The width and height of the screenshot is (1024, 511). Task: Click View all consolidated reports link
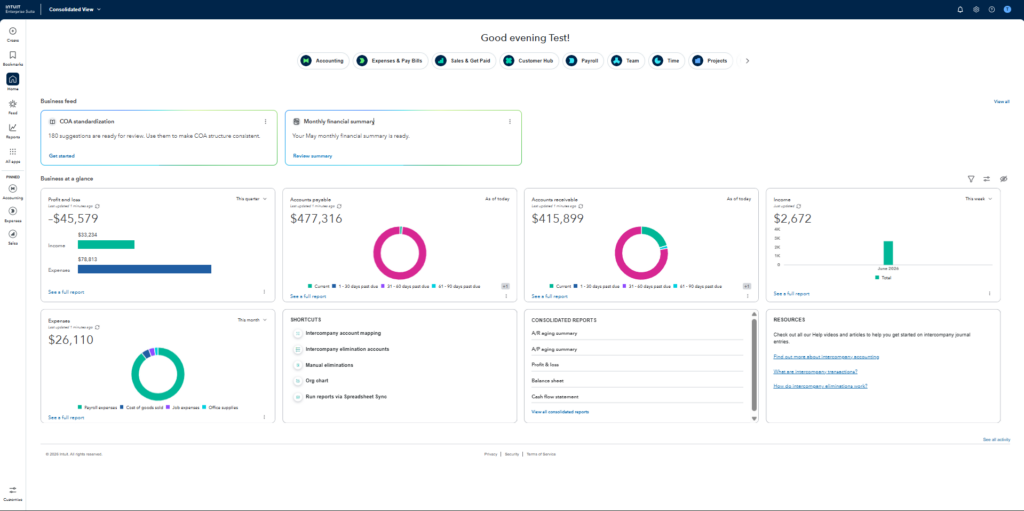(x=560, y=412)
